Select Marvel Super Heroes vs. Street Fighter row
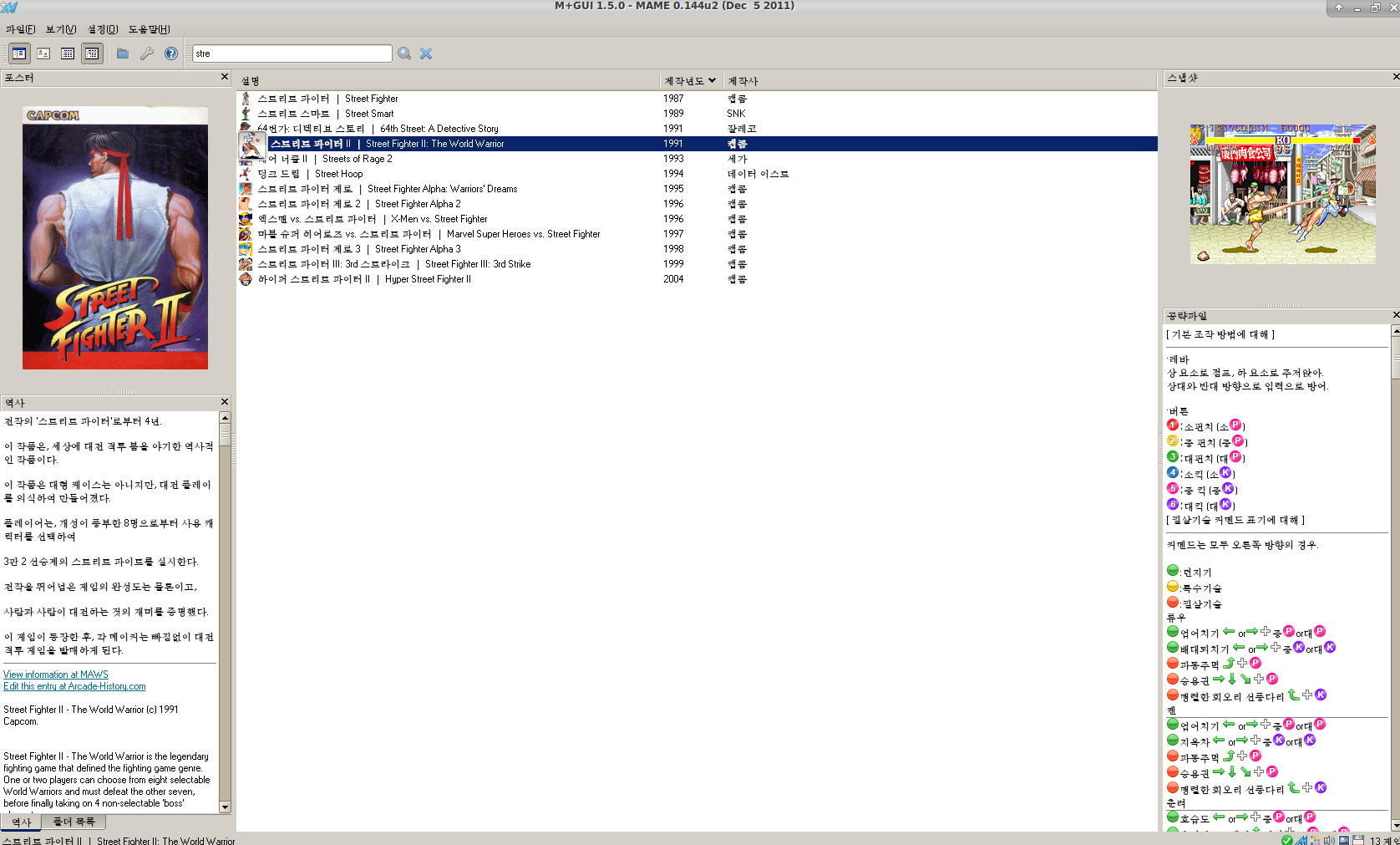Image resolution: width=1400 pixels, height=845 pixels. coord(697,234)
